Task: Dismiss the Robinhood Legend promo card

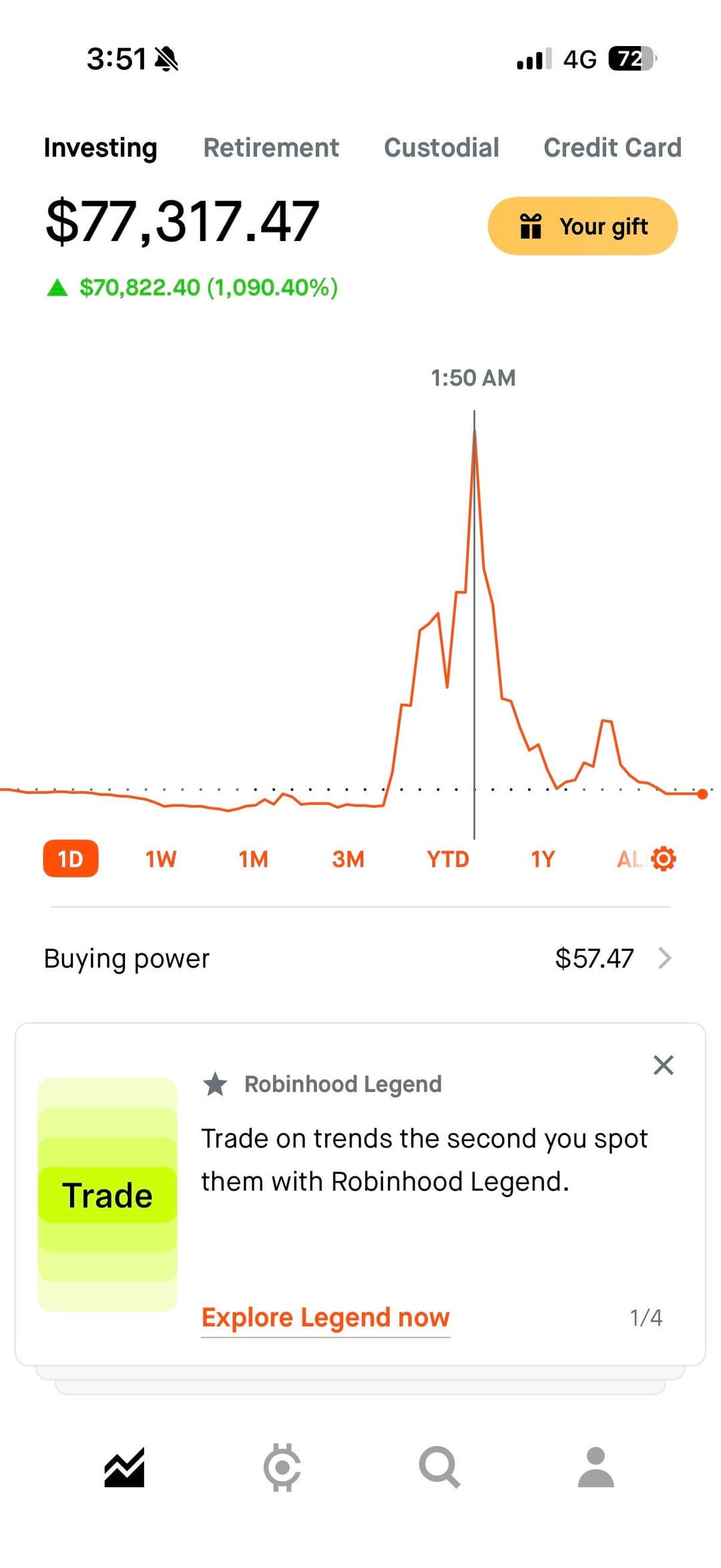Action: pyautogui.click(x=663, y=1065)
